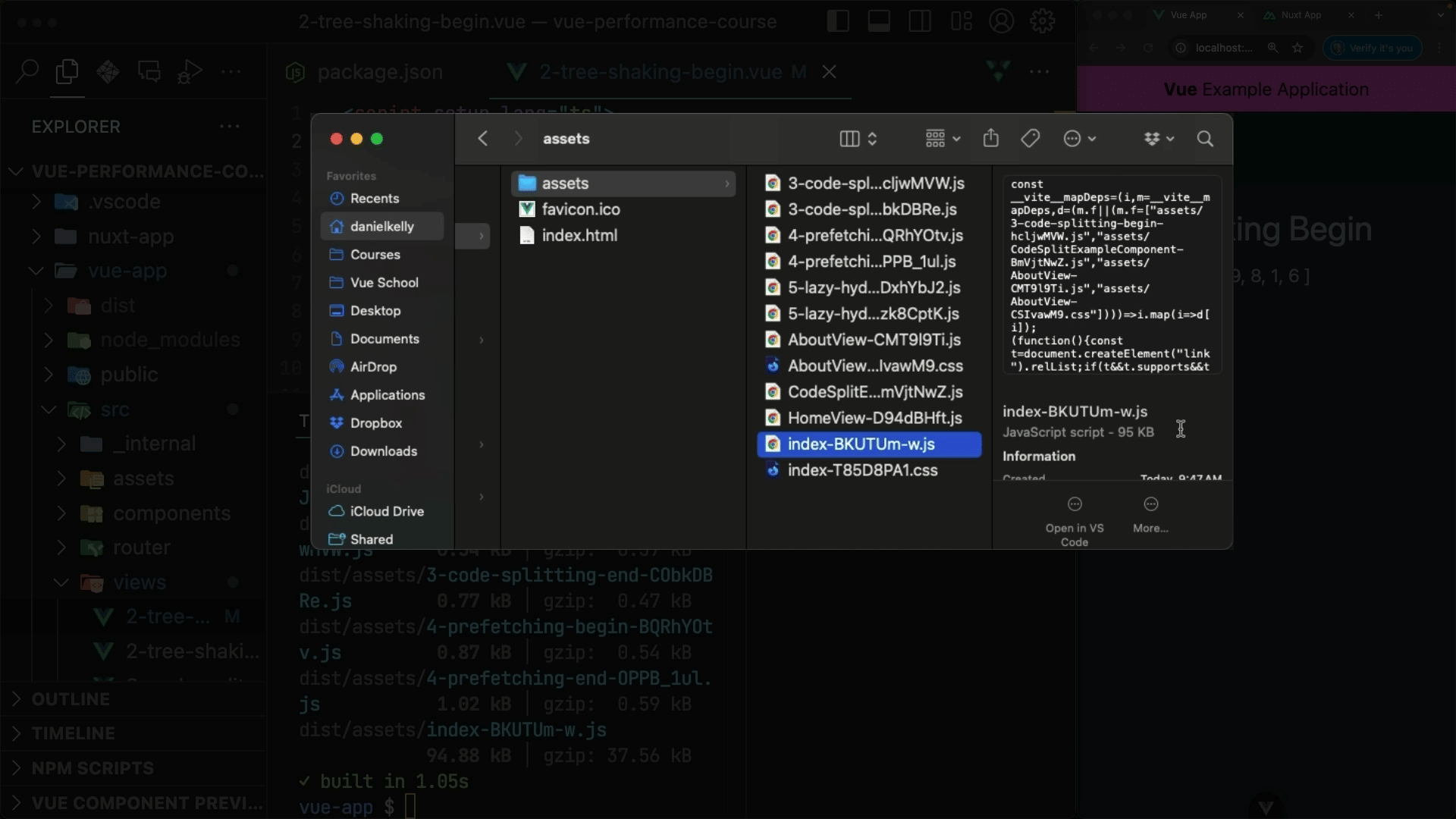The image size is (1456, 819).
Task: Select Desktop in Finder sidebar
Action: 381,310
